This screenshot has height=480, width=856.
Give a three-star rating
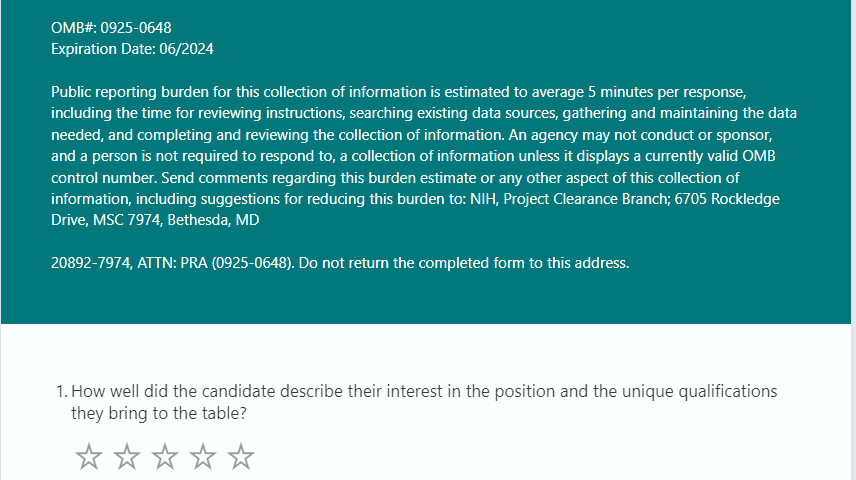click(165, 458)
